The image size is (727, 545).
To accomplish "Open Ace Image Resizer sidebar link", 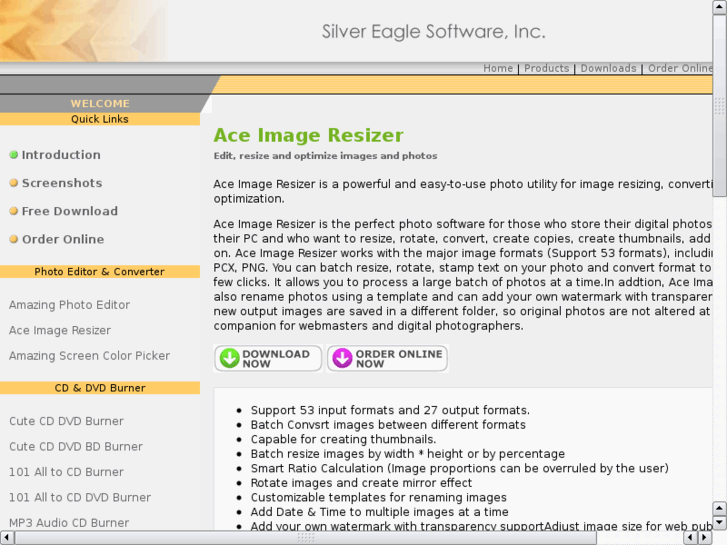I will tap(60, 330).
